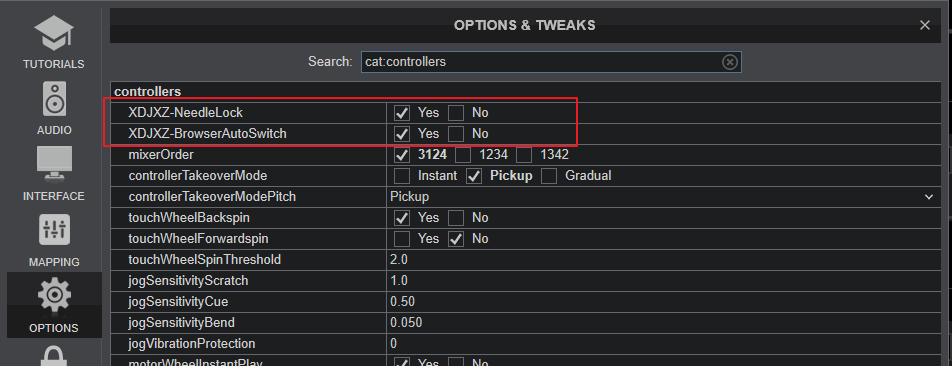This screenshot has height=366, width=952.
Task: Open the Audio speaker icon settings
Action: [x=54, y=99]
